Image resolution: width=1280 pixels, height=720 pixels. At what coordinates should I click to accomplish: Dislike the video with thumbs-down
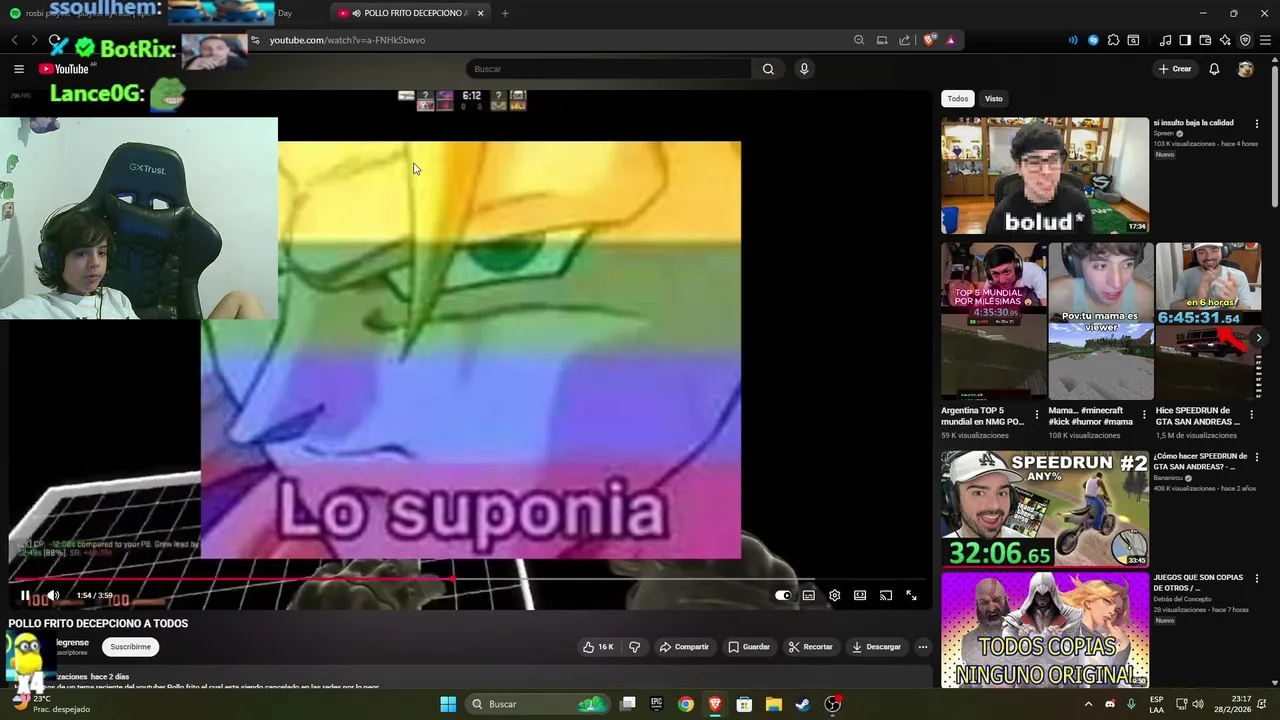coord(634,647)
